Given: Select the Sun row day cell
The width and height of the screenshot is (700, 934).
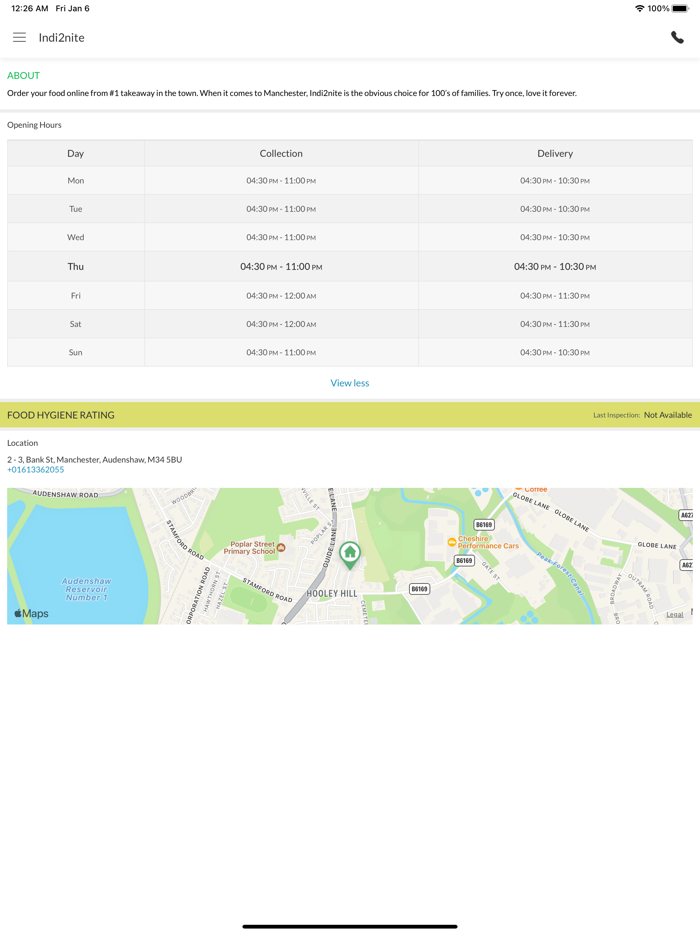Looking at the screenshot, I should click(76, 352).
